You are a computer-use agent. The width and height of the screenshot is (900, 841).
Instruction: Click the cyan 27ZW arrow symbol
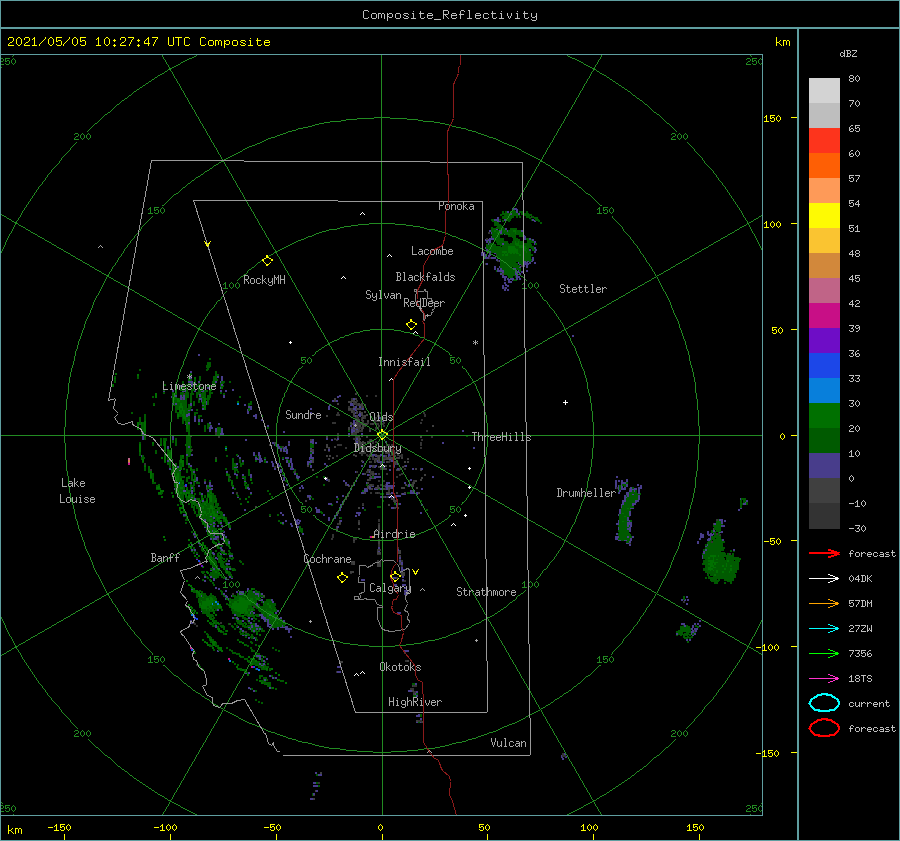pos(824,629)
